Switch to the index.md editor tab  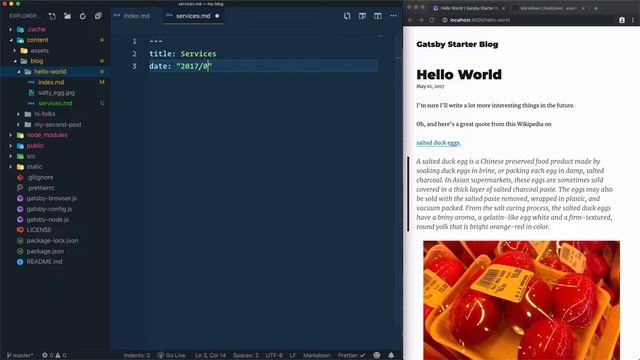136,16
